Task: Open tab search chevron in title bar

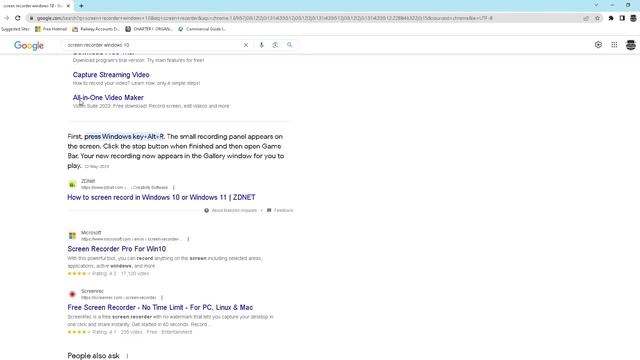Action: [x=596, y=5]
